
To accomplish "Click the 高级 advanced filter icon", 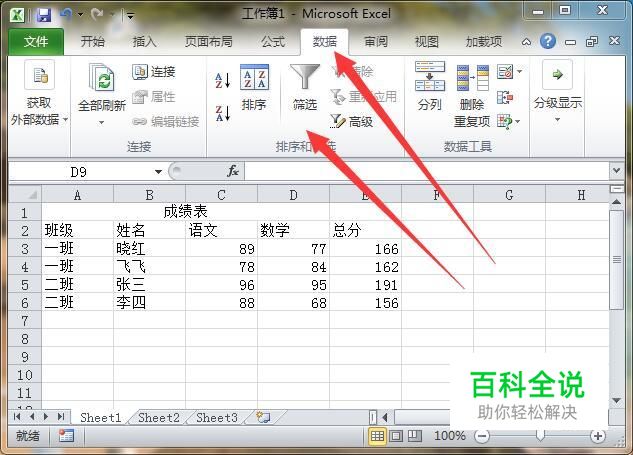I will pyautogui.click(x=337, y=121).
